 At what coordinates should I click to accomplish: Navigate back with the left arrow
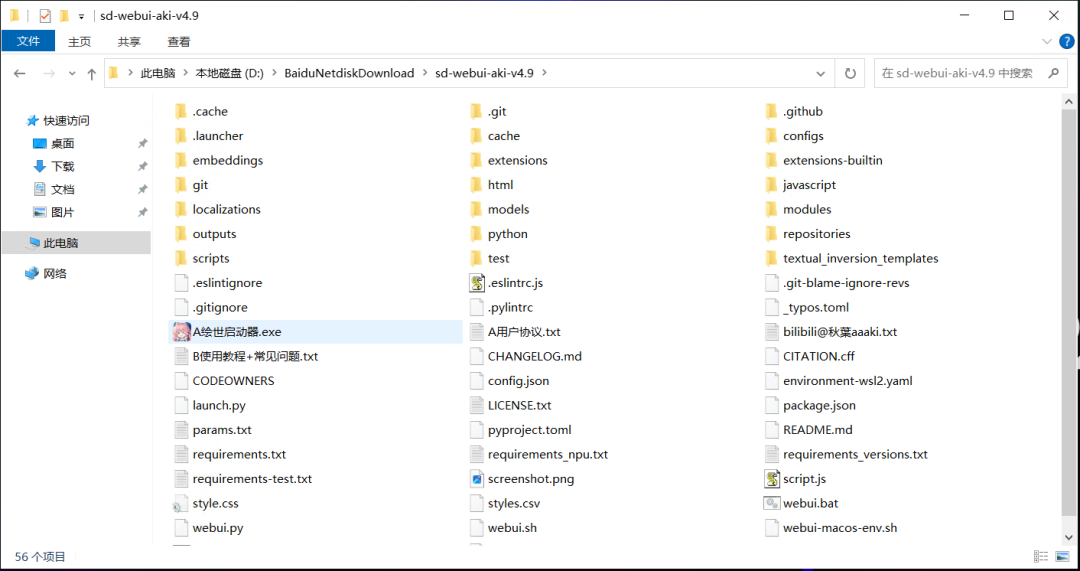point(19,74)
